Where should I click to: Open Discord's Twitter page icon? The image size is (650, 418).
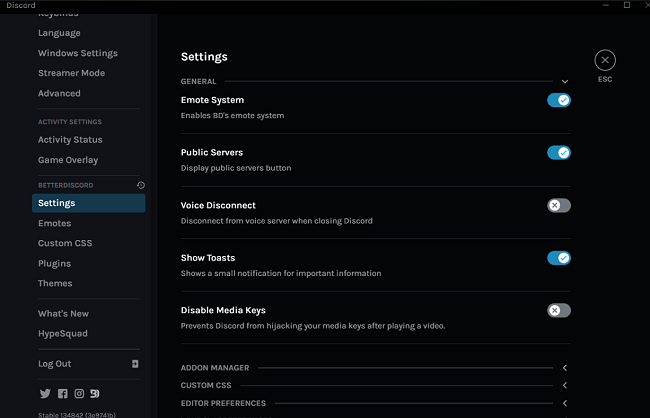pos(45,394)
